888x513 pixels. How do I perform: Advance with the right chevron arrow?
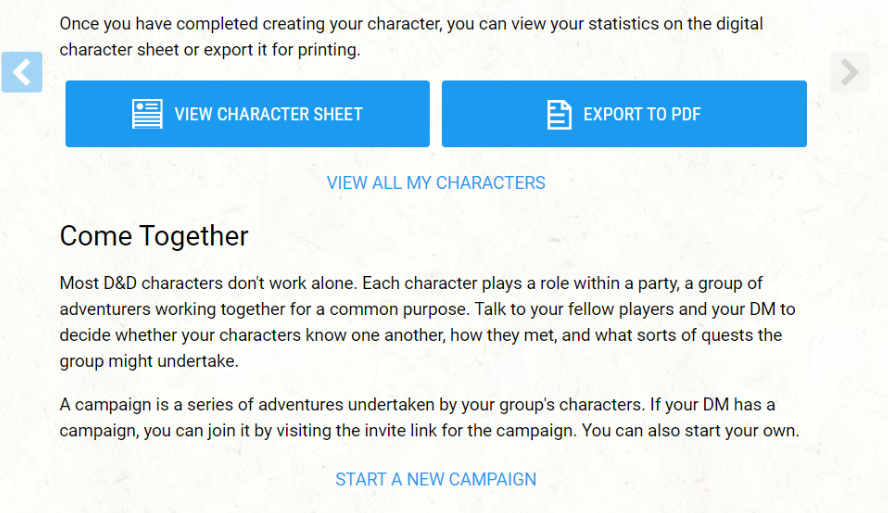tap(849, 72)
